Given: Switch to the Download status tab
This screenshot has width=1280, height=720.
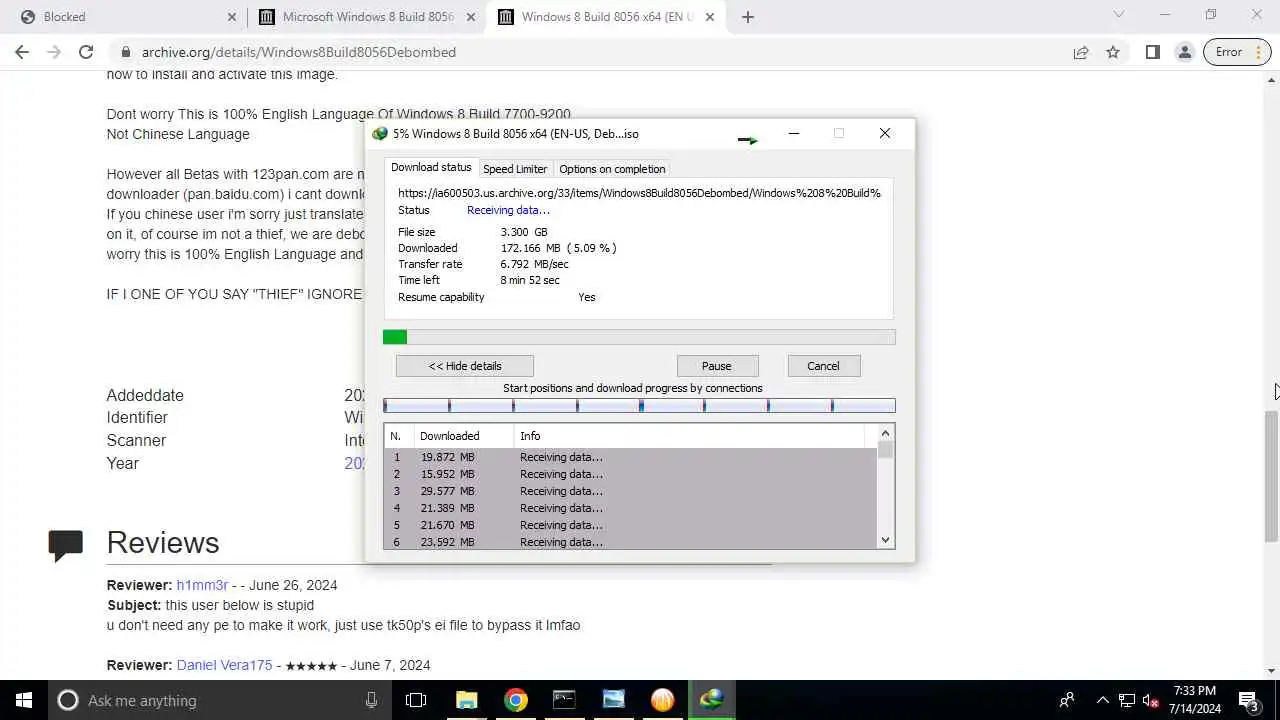Looking at the screenshot, I should [x=431, y=168].
